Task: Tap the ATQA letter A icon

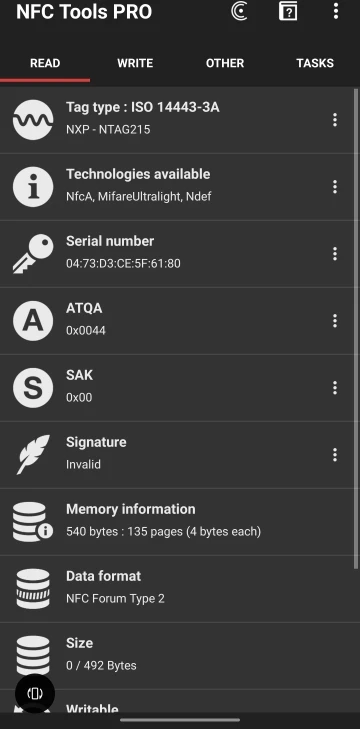Action: 33,321
